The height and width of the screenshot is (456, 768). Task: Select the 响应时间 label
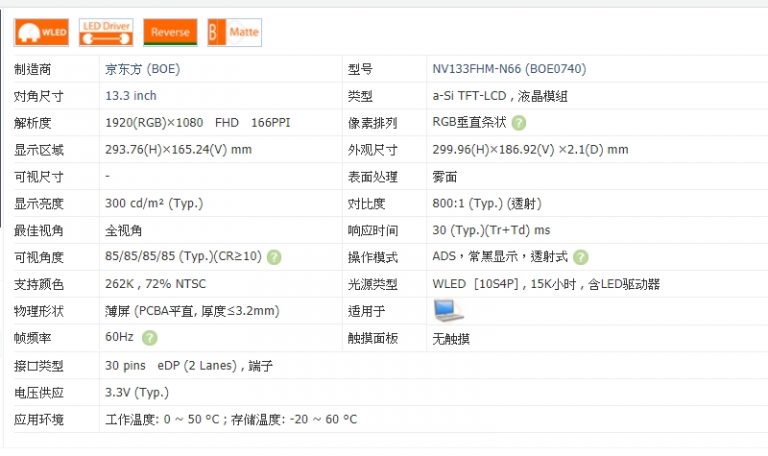(x=373, y=231)
